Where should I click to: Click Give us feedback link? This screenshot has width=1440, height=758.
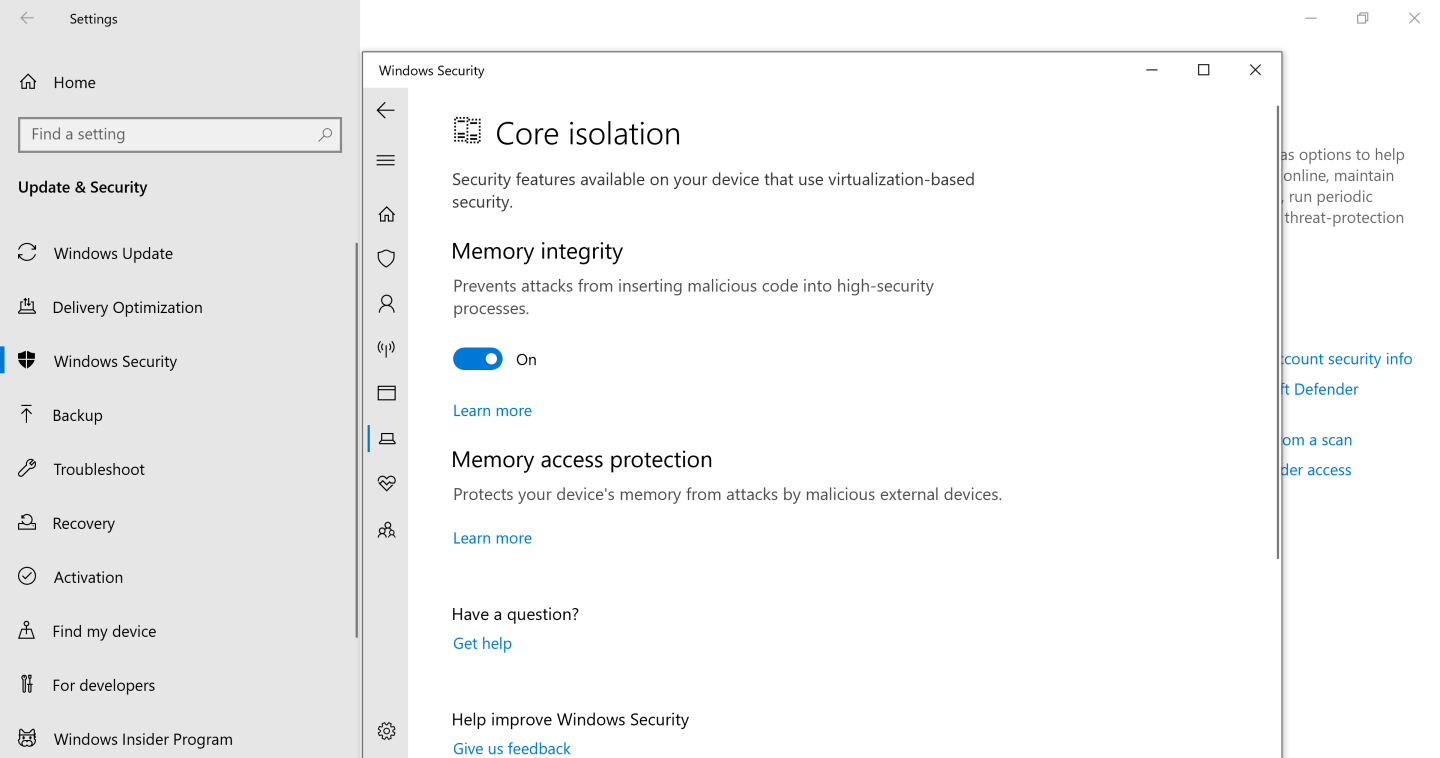[512, 749]
